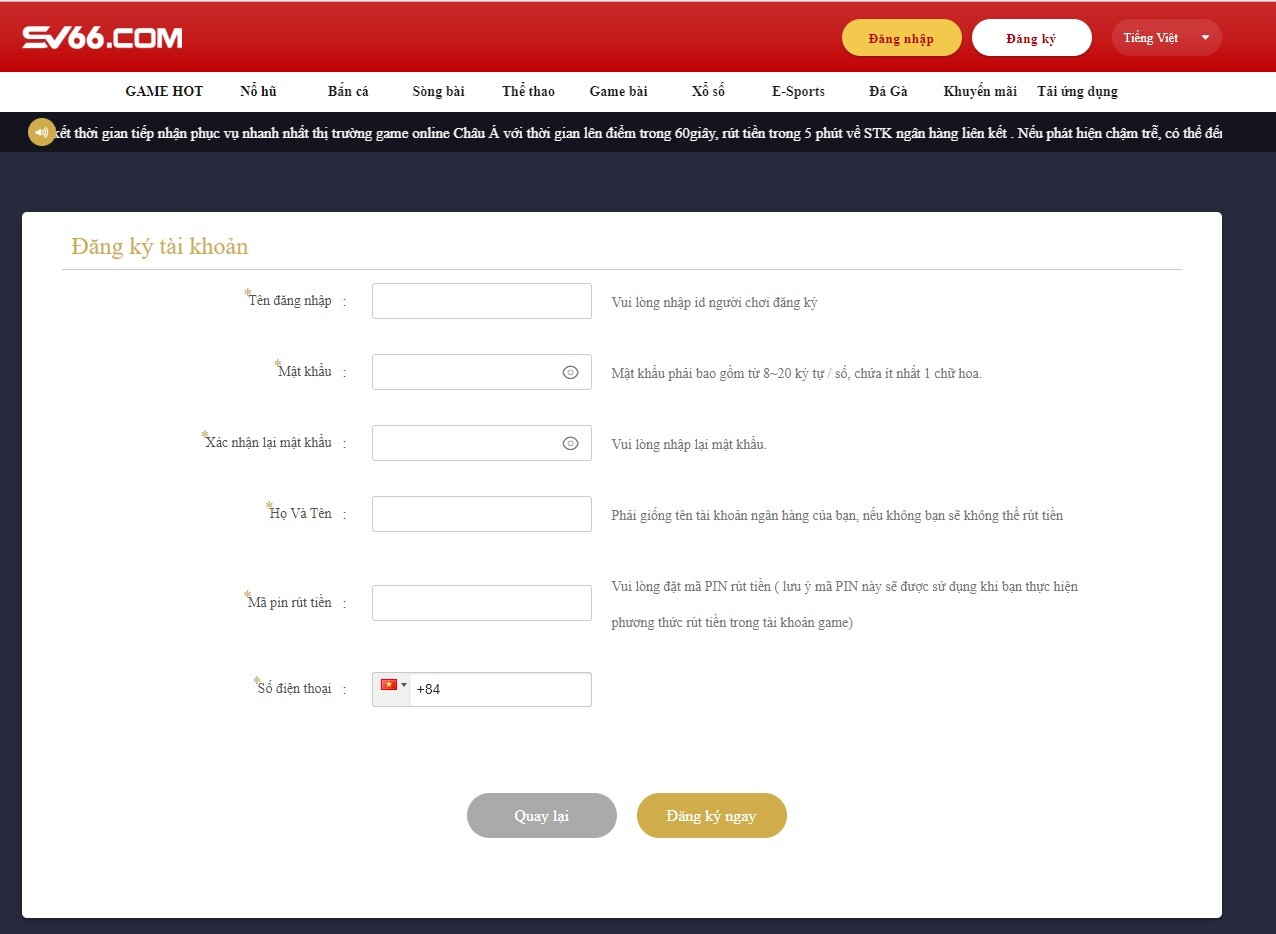The width and height of the screenshot is (1276, 934).
Task: Click the Tên đăng nhập input field
Action: click(x=481, y=300)
